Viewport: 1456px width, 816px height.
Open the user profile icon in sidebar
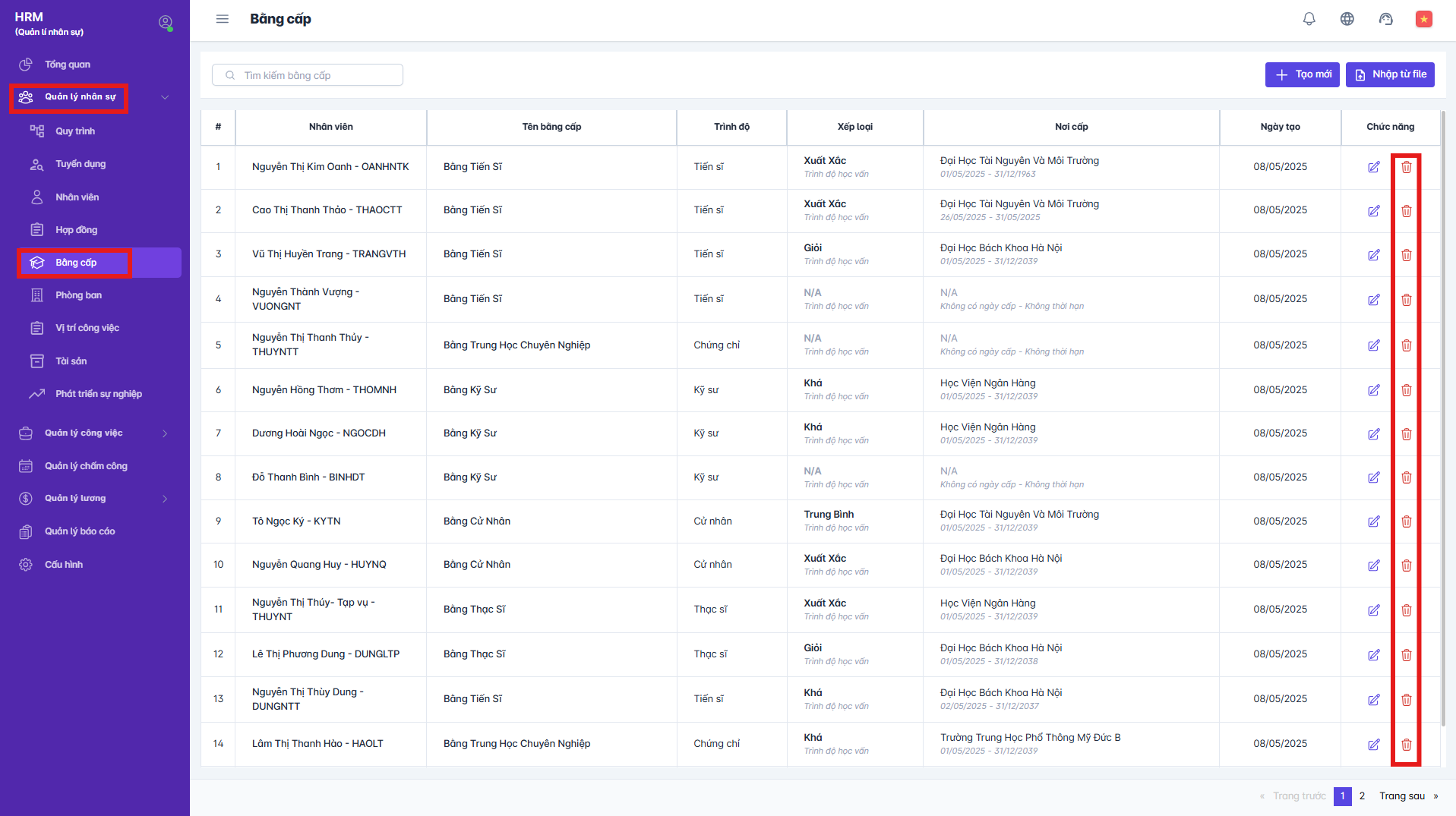pos(165,23)
